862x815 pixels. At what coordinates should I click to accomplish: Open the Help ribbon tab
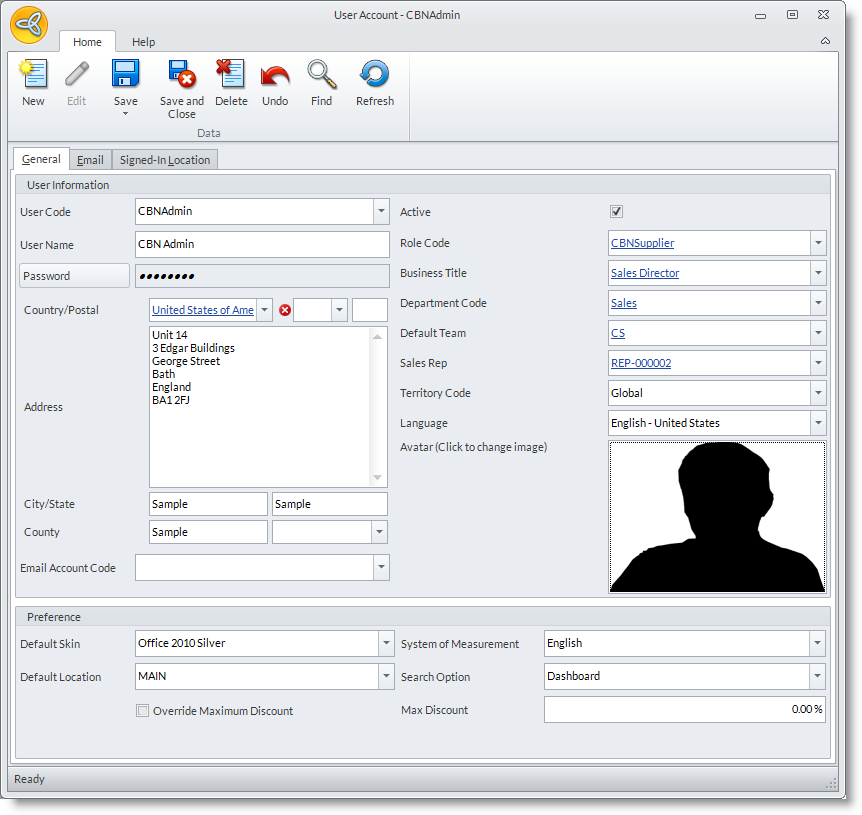click(x=144, y=42)
